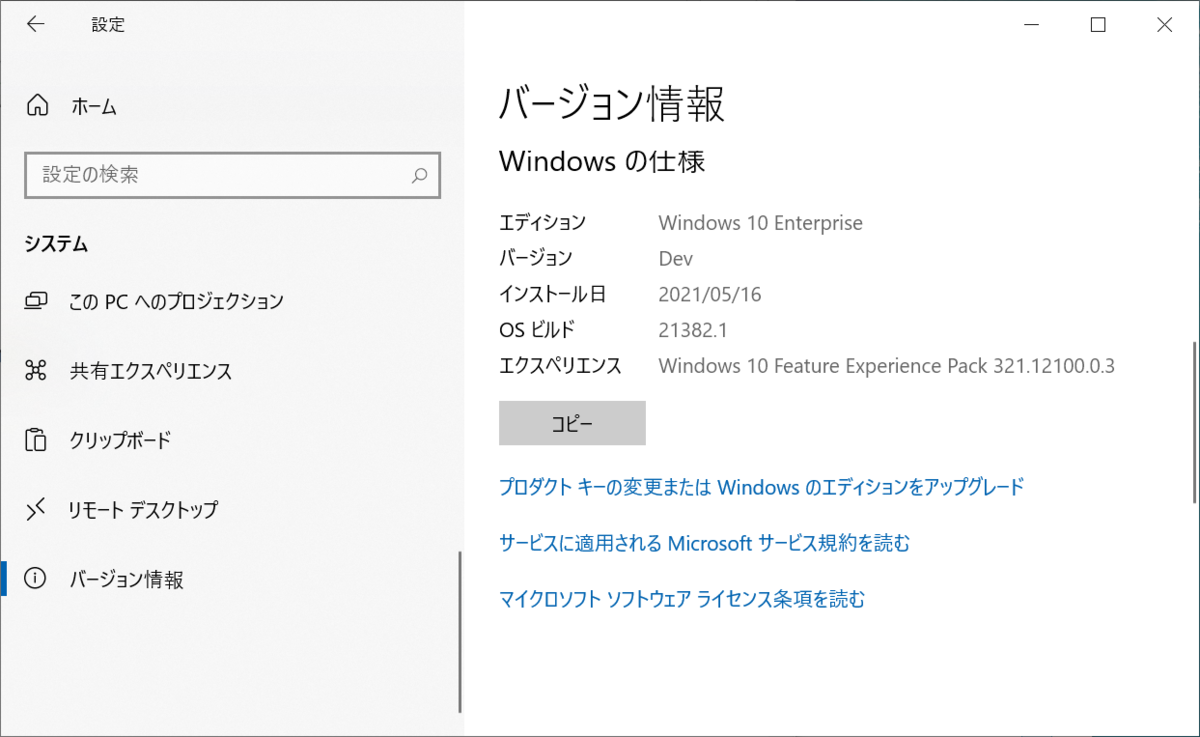Screen dimensions: 1200x737
Task: Click the Feature Experience Pack 321.12100.0.3 text
Action: click(x=886, y=366)
